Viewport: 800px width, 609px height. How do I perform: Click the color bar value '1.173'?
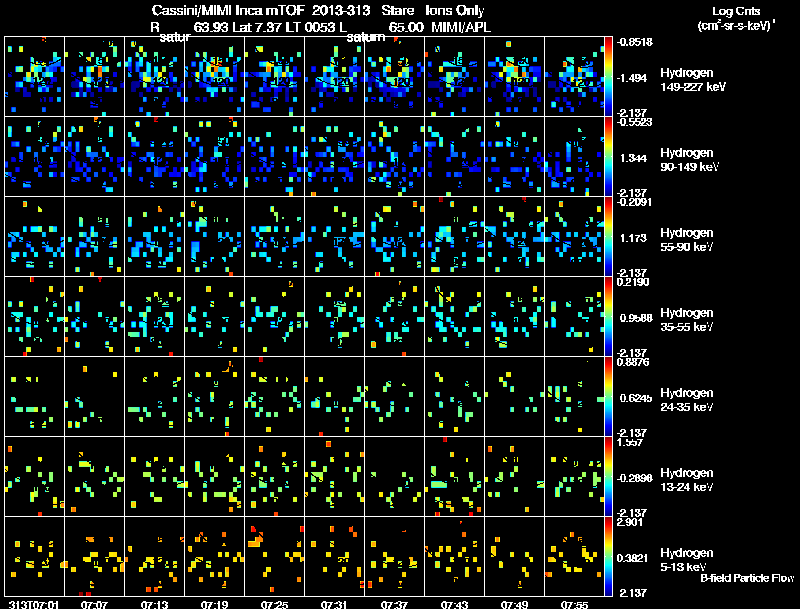(633, 238)
